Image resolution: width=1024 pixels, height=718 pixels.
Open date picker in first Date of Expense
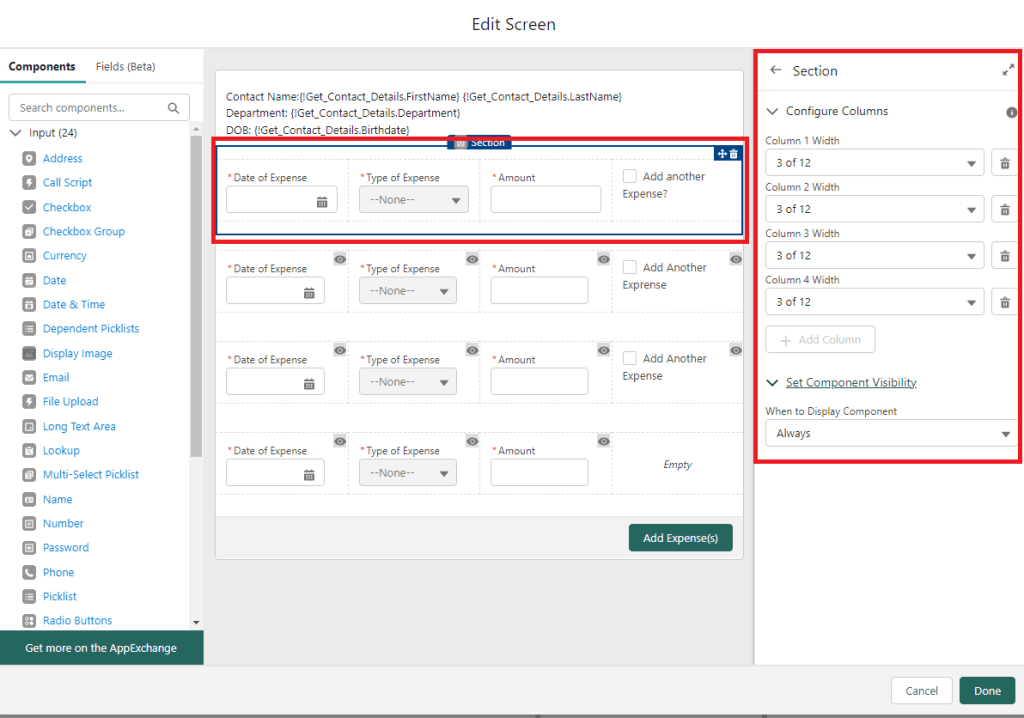[x=322, y=201]
